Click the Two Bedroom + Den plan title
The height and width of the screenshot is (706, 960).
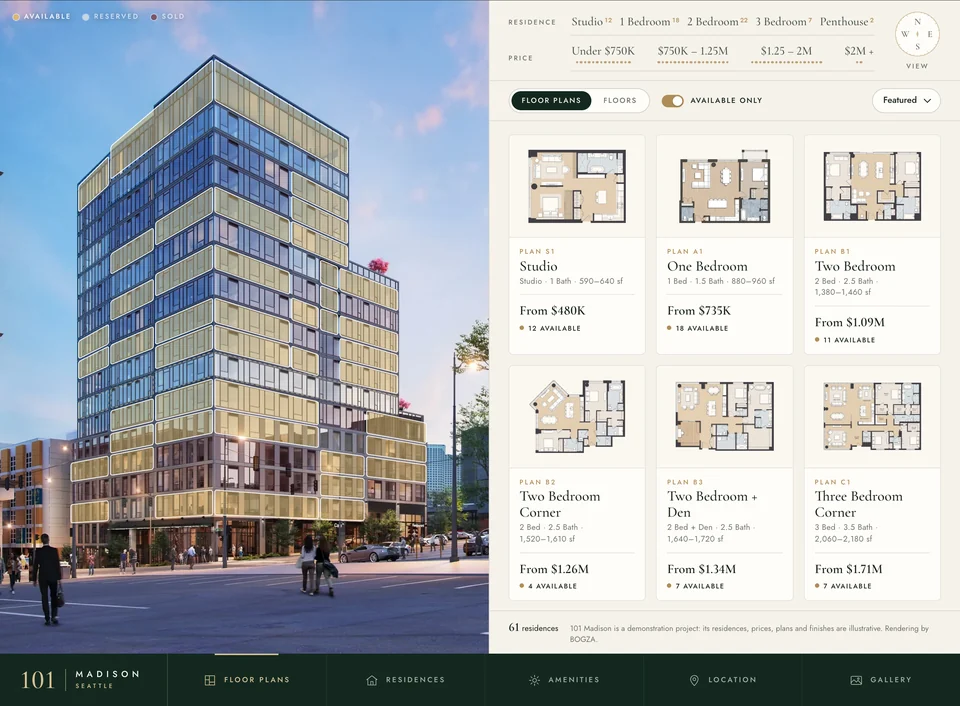click(712, 505)
